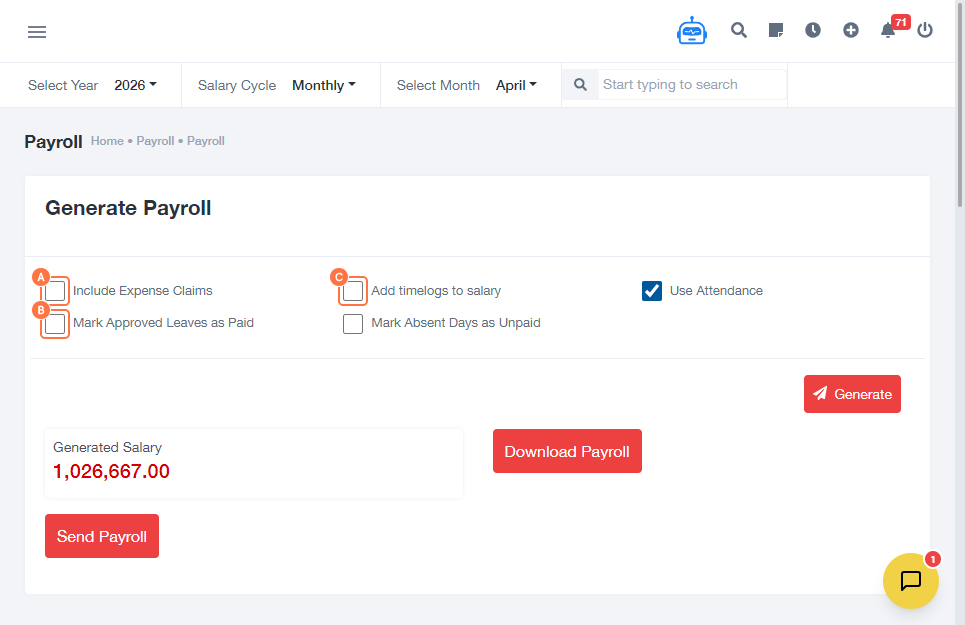Open the clock timer icon
Screen dimensions: 965x625
[813, 30]
